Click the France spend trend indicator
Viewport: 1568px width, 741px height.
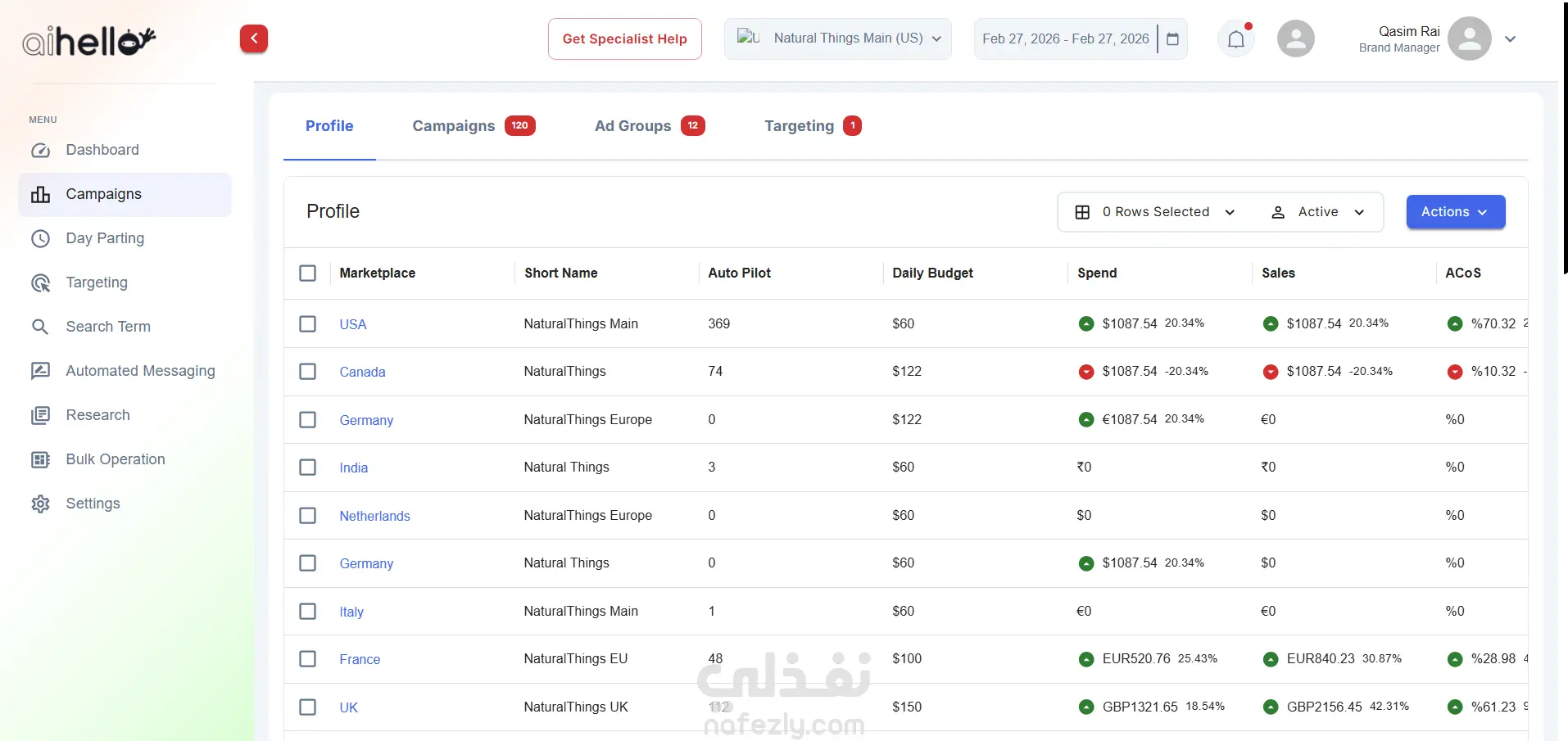(1086, 659)
